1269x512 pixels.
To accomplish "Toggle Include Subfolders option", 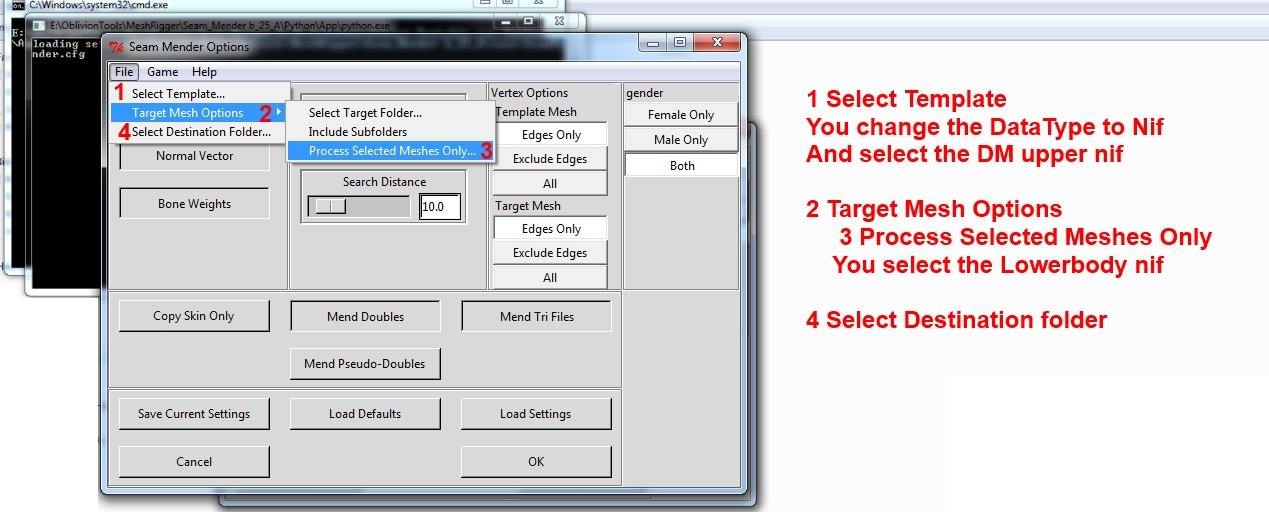I will tap(391, 132).
